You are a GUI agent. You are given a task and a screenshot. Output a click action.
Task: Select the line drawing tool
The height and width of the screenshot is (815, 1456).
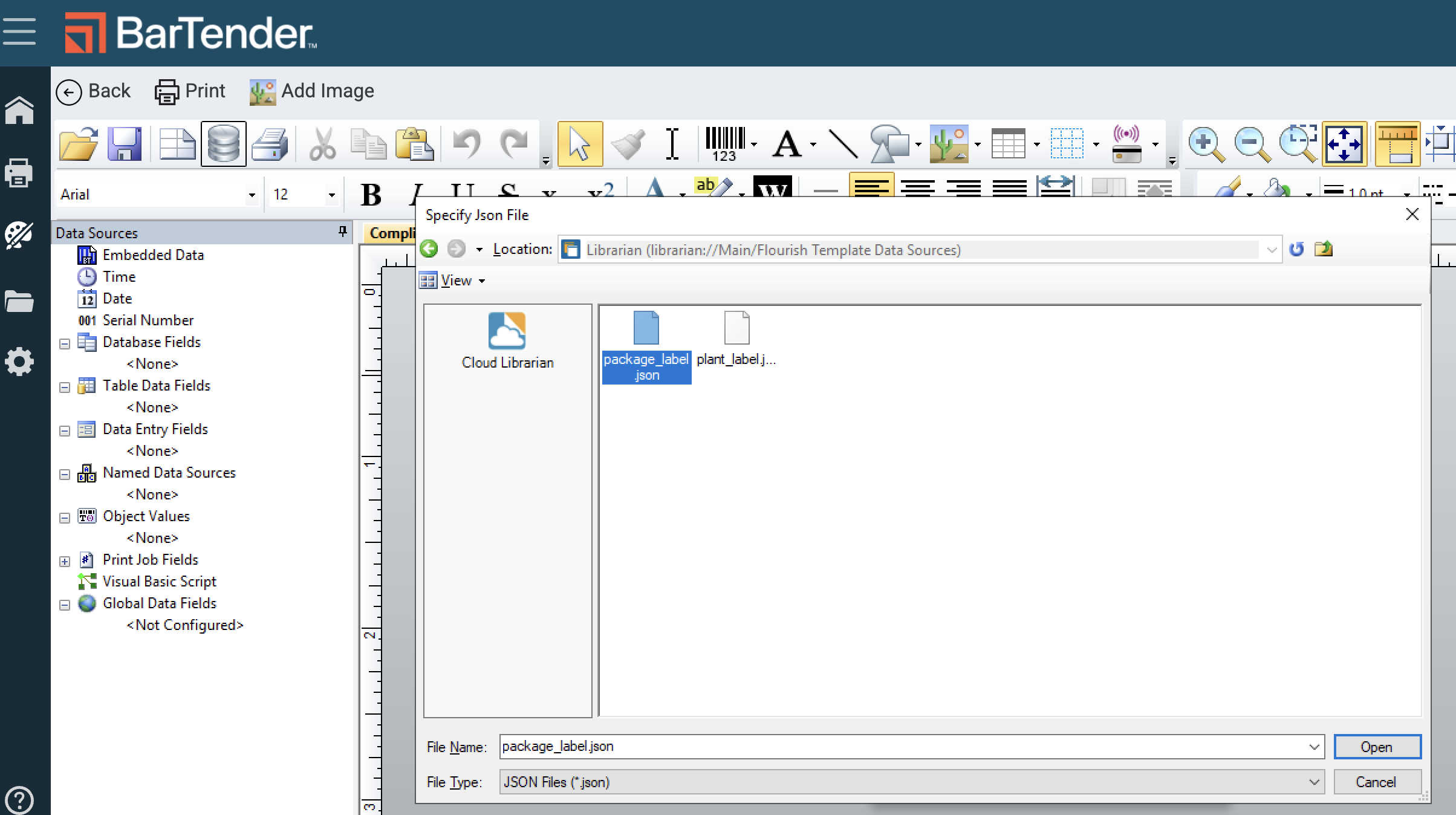[x=842, y=144]
